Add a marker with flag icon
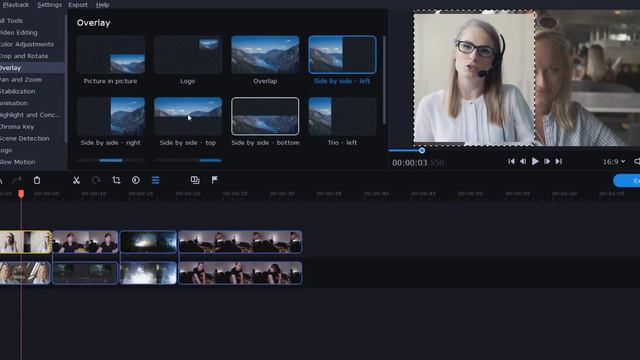640x360 pixels. click(215, 180)
